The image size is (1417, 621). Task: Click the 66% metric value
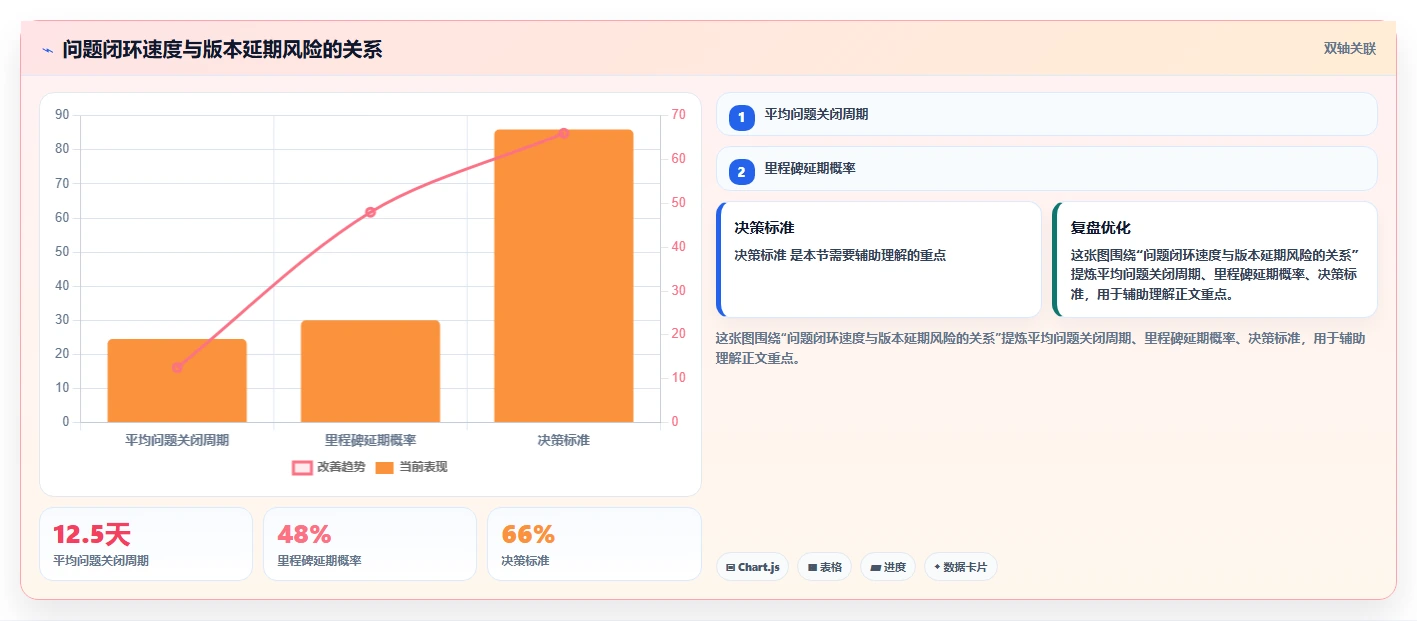(x=528, y=535)
